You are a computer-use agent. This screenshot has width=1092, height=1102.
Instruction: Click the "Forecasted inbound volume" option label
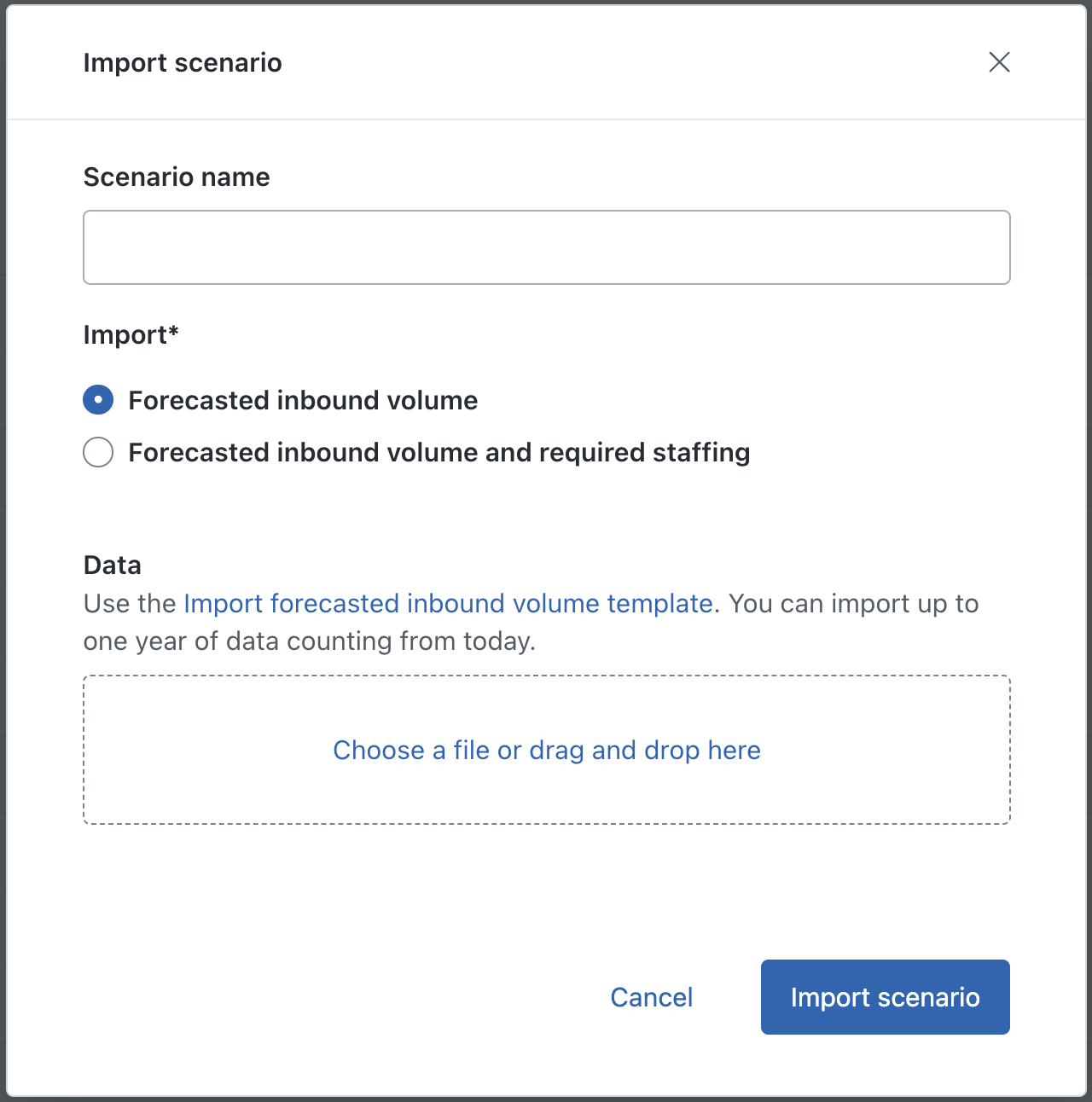pyautogui.click(x=303, y=400)
